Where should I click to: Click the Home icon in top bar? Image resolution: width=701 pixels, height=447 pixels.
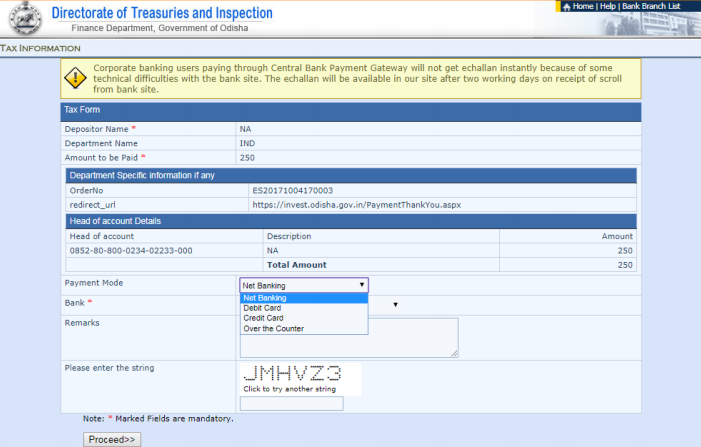pyautogui.click(x=566, y=7)
